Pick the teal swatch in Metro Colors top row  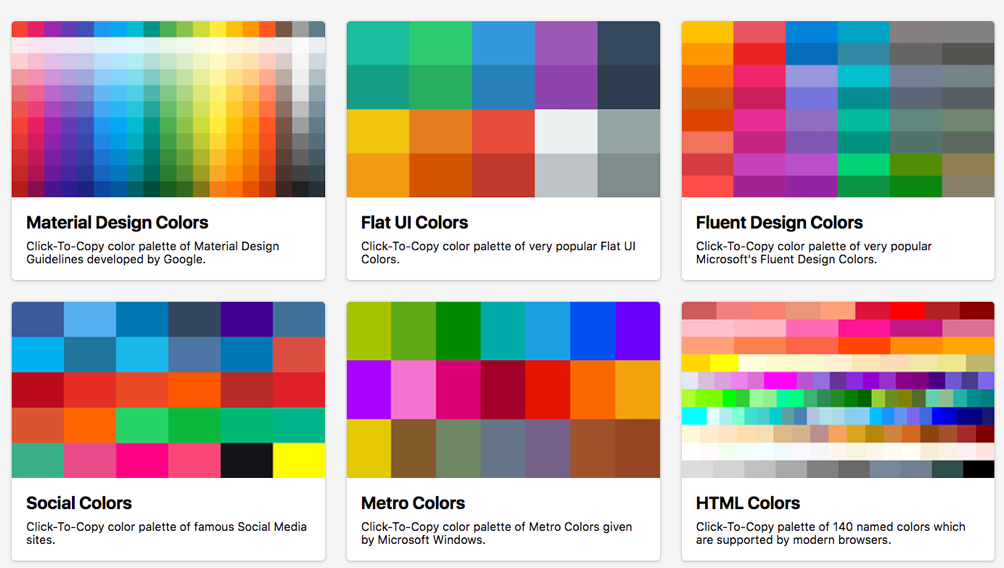(x=503, y=330)
